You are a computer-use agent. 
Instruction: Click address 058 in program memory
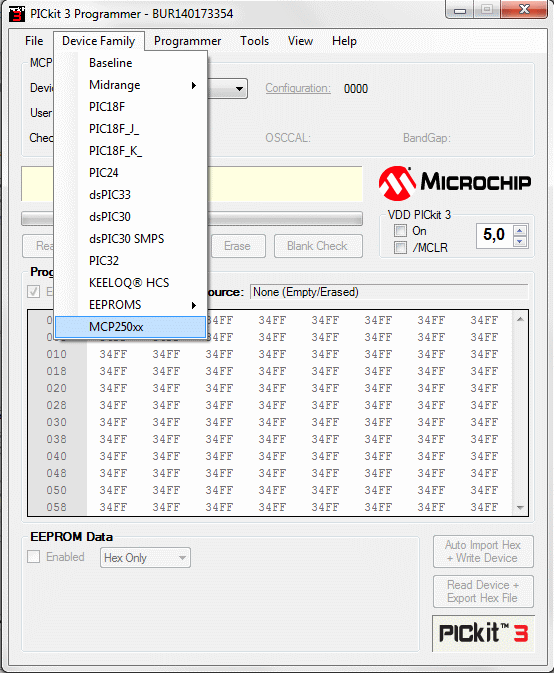point(57,507)
